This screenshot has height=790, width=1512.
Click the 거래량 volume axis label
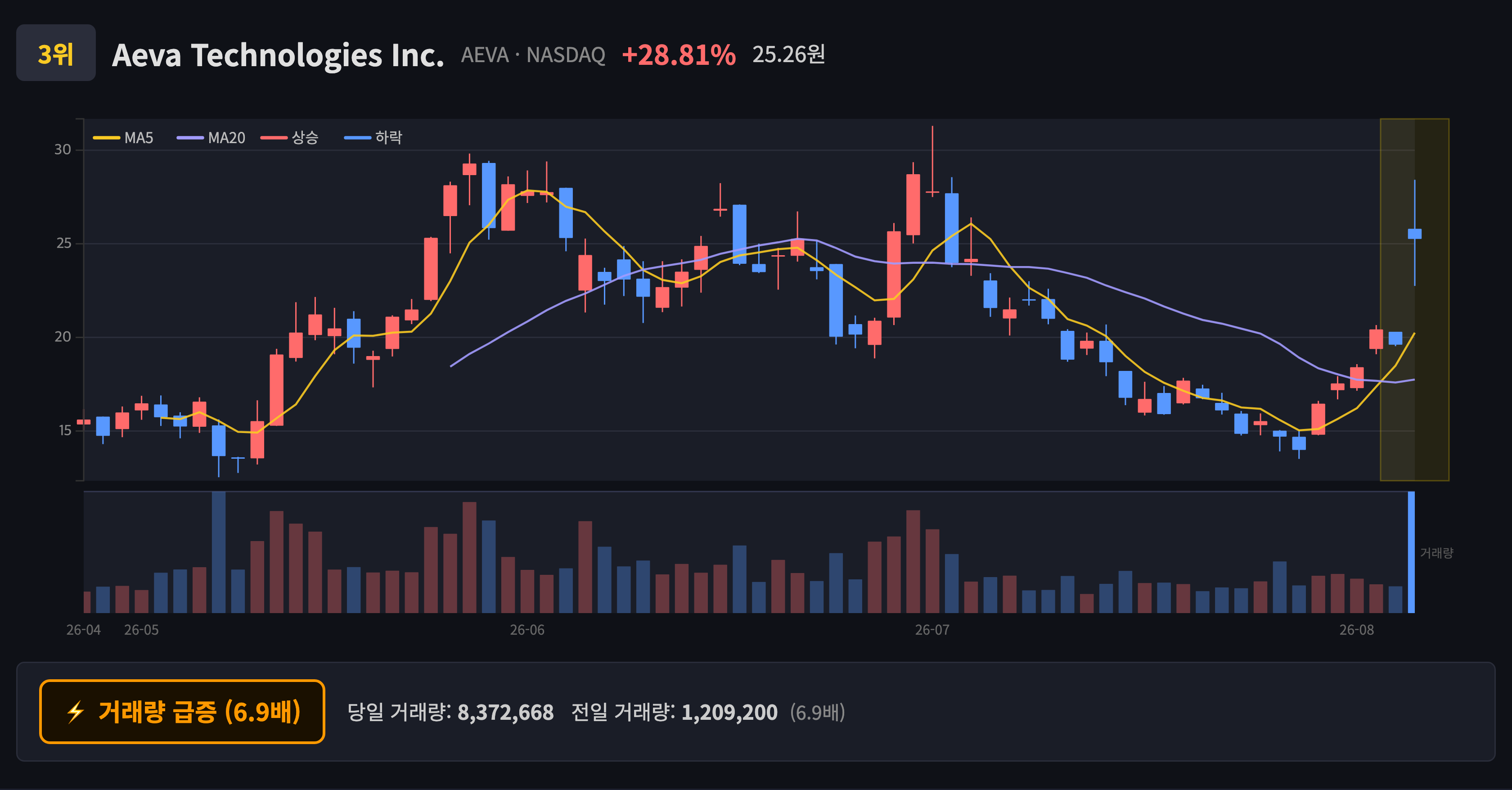(x=1436, y=553)
